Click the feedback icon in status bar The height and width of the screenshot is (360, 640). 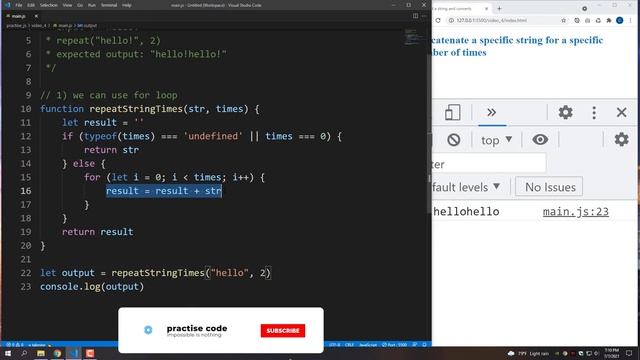[x=415, y=345]
